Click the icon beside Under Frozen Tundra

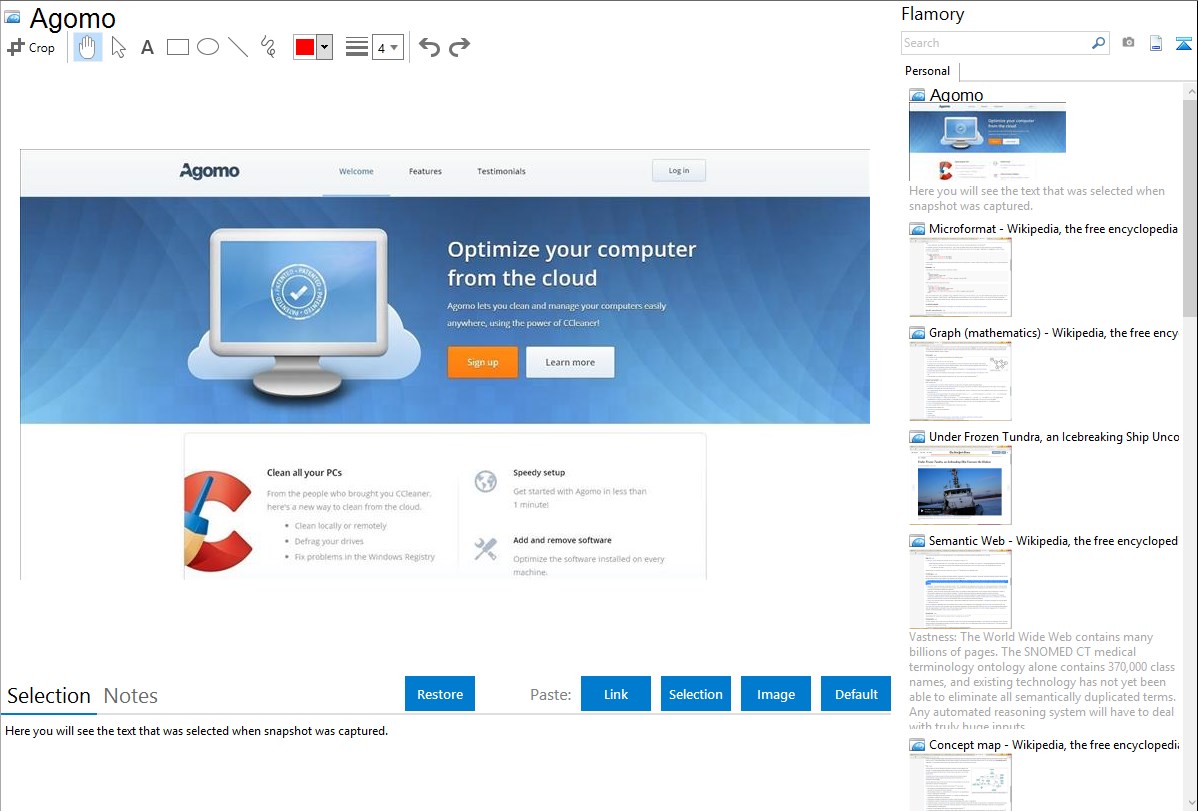[918, 437]
